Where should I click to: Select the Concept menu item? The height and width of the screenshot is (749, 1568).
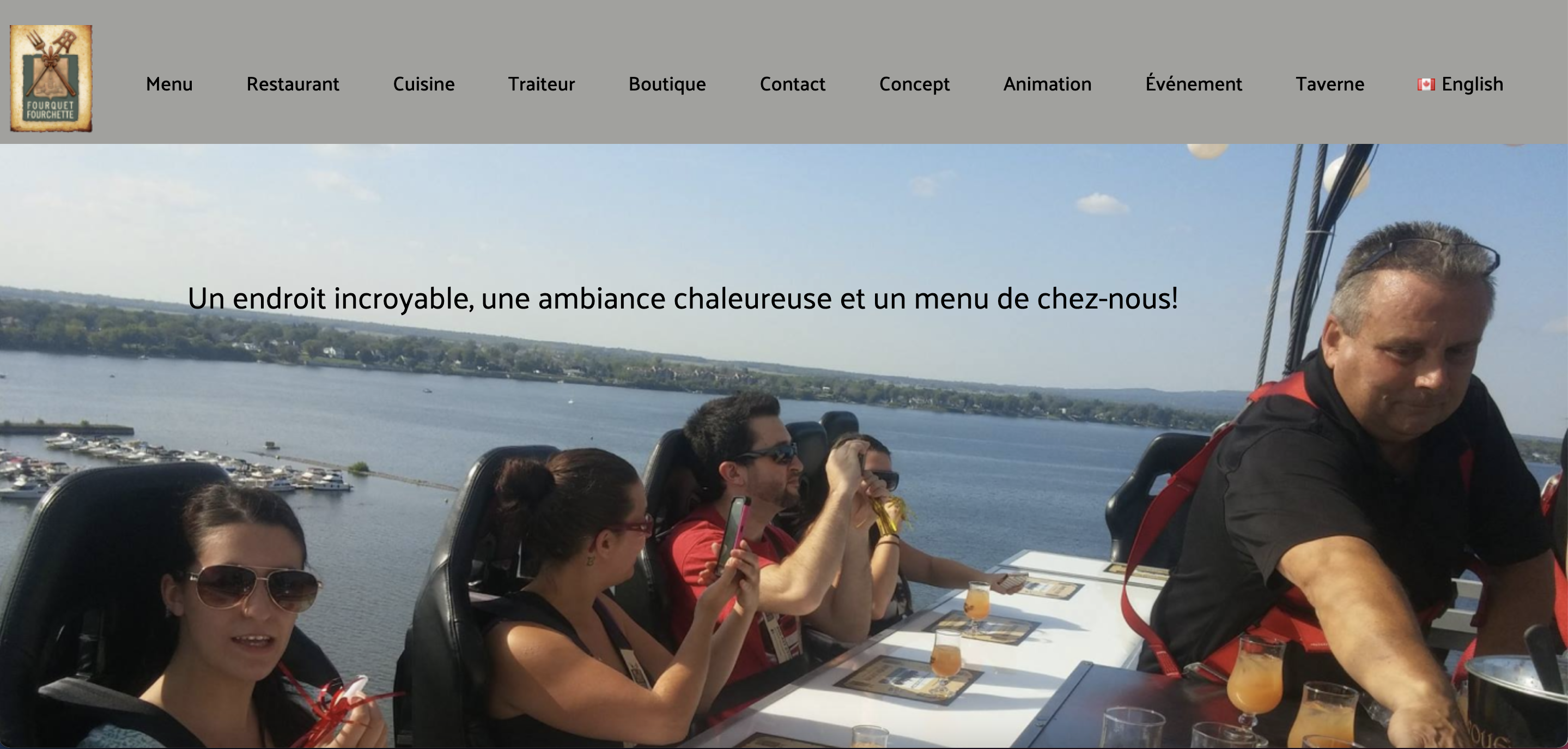click(914, 84)
